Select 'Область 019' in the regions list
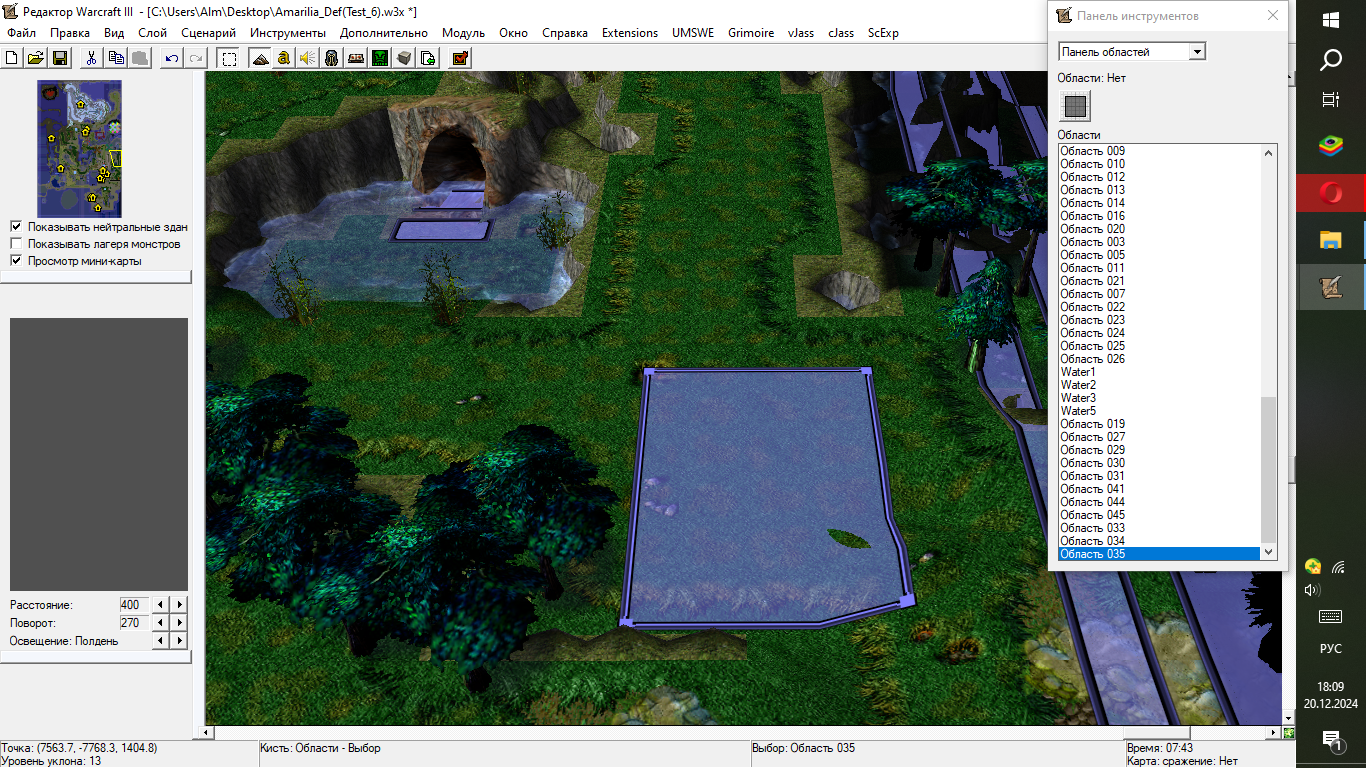This screenshot has width=1366, height=768. point(1159,424)
